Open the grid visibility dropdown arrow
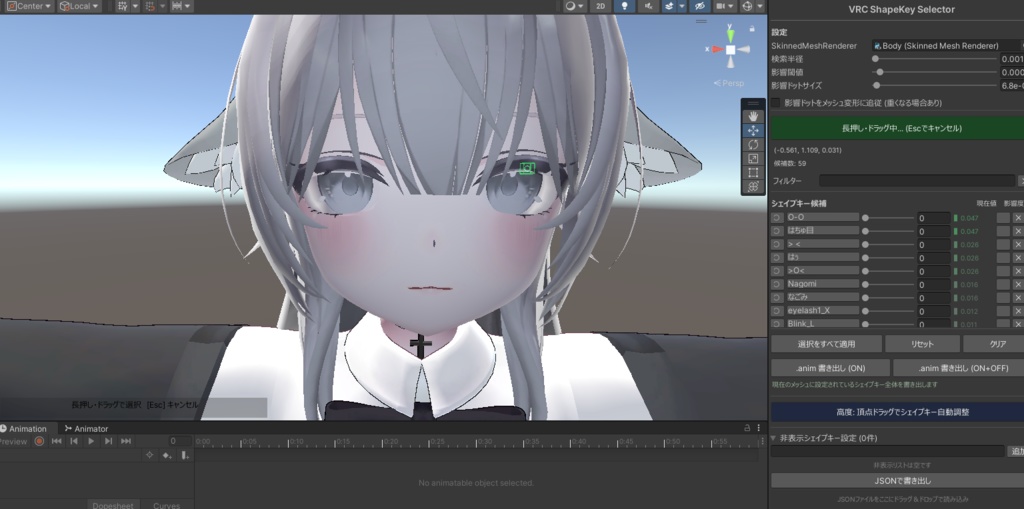Screen dimensions: 1024x509 [135, 6]
